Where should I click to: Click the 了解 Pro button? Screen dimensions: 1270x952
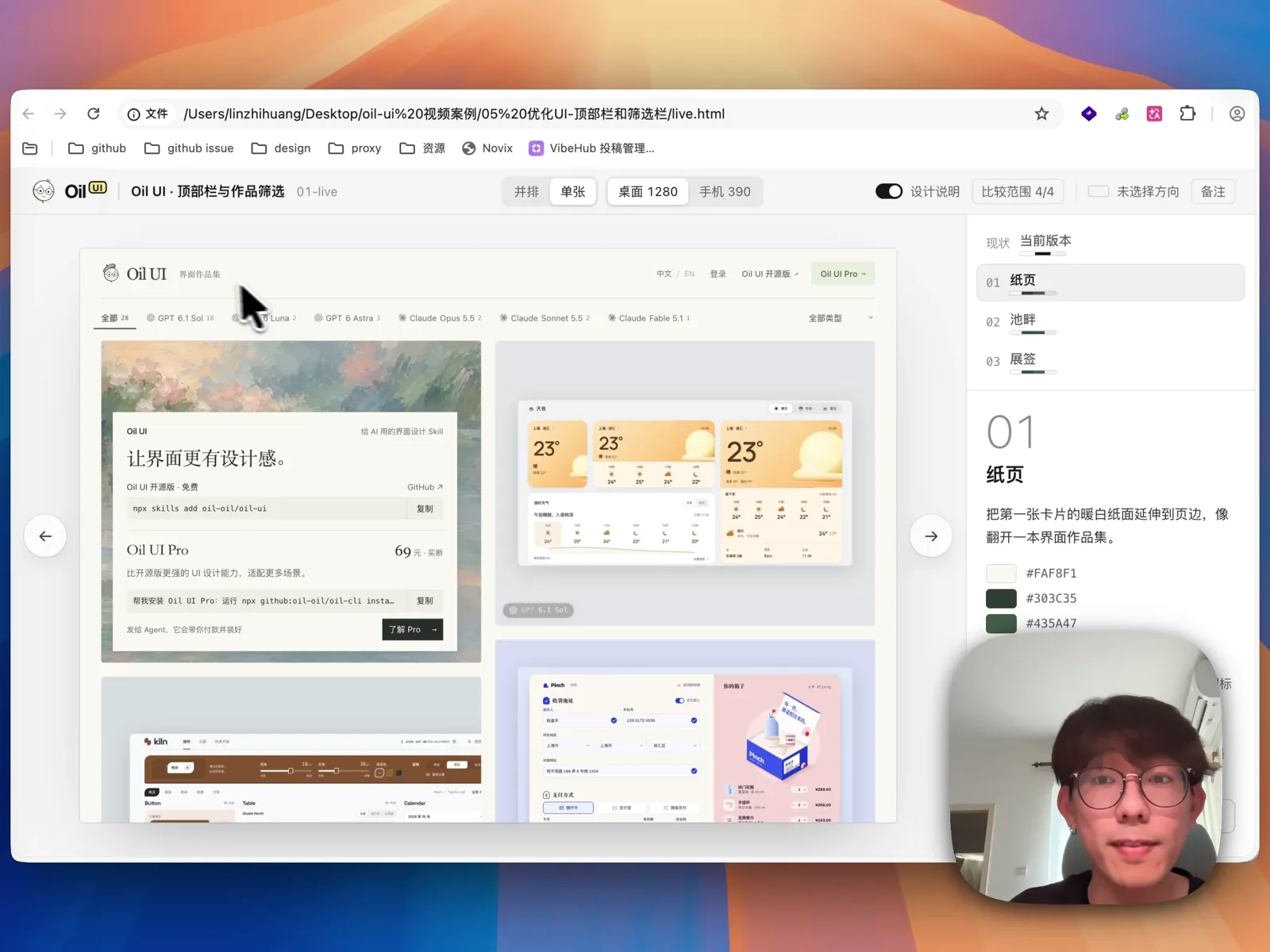pyautogui.click(x=412, y=629)
